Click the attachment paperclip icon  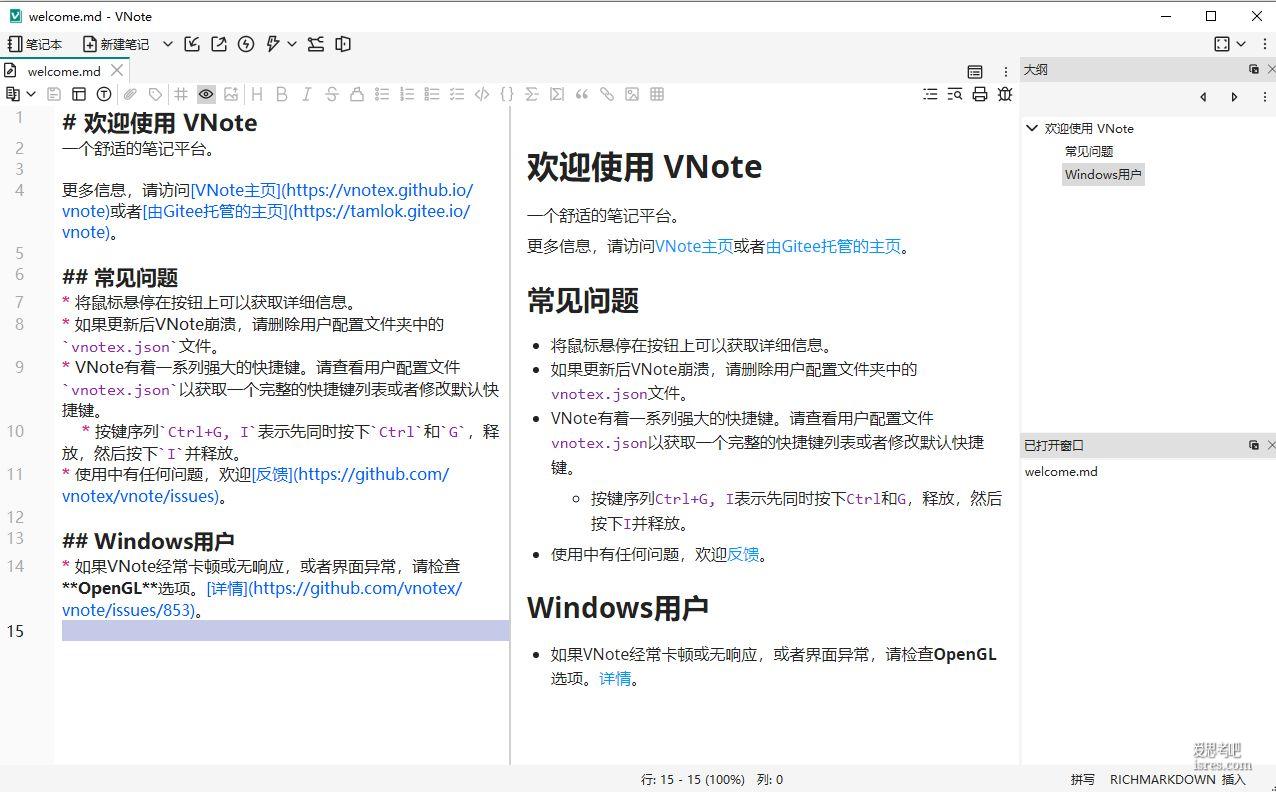pyautogui.click(x=130, y=94)
